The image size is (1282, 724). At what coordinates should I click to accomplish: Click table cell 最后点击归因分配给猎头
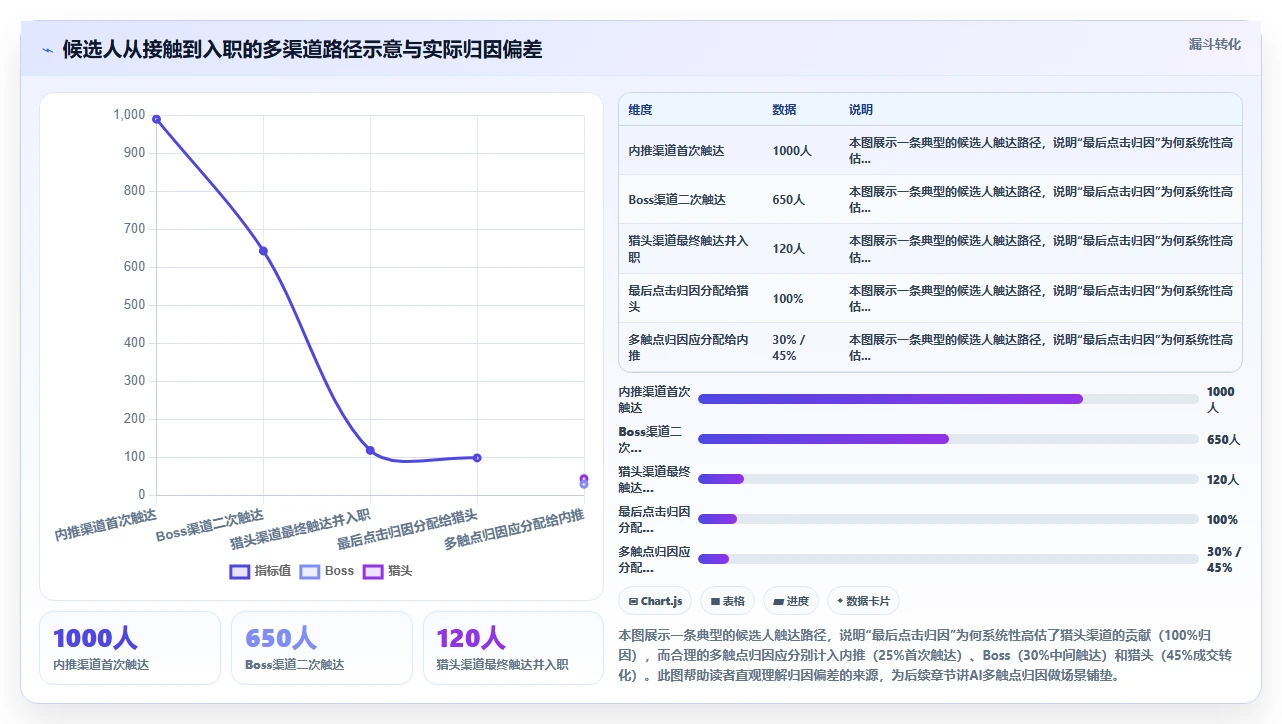(688, 298)
